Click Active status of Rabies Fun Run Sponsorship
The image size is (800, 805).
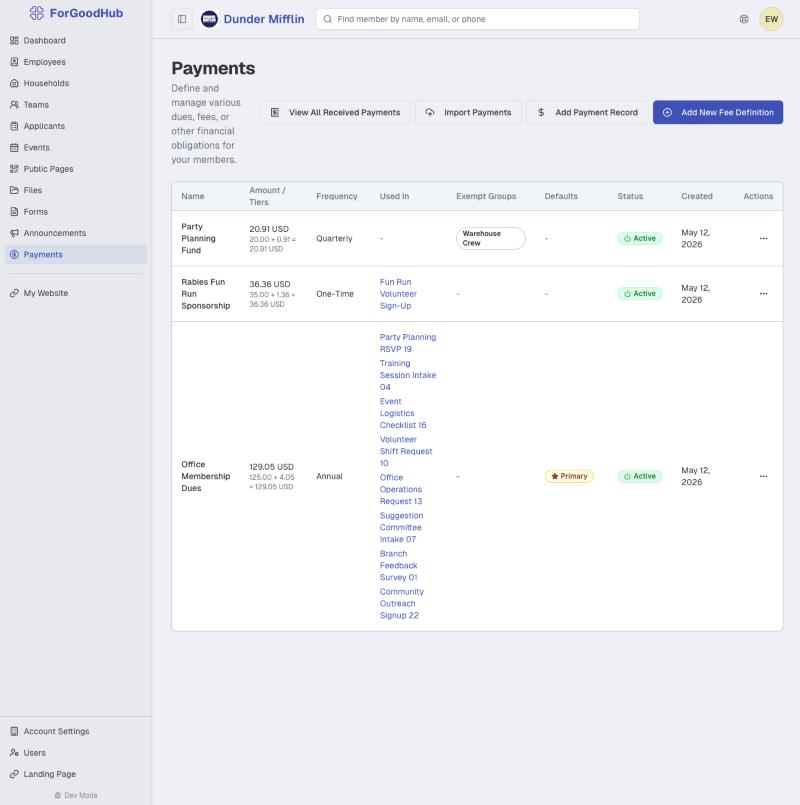click(639, 294)
